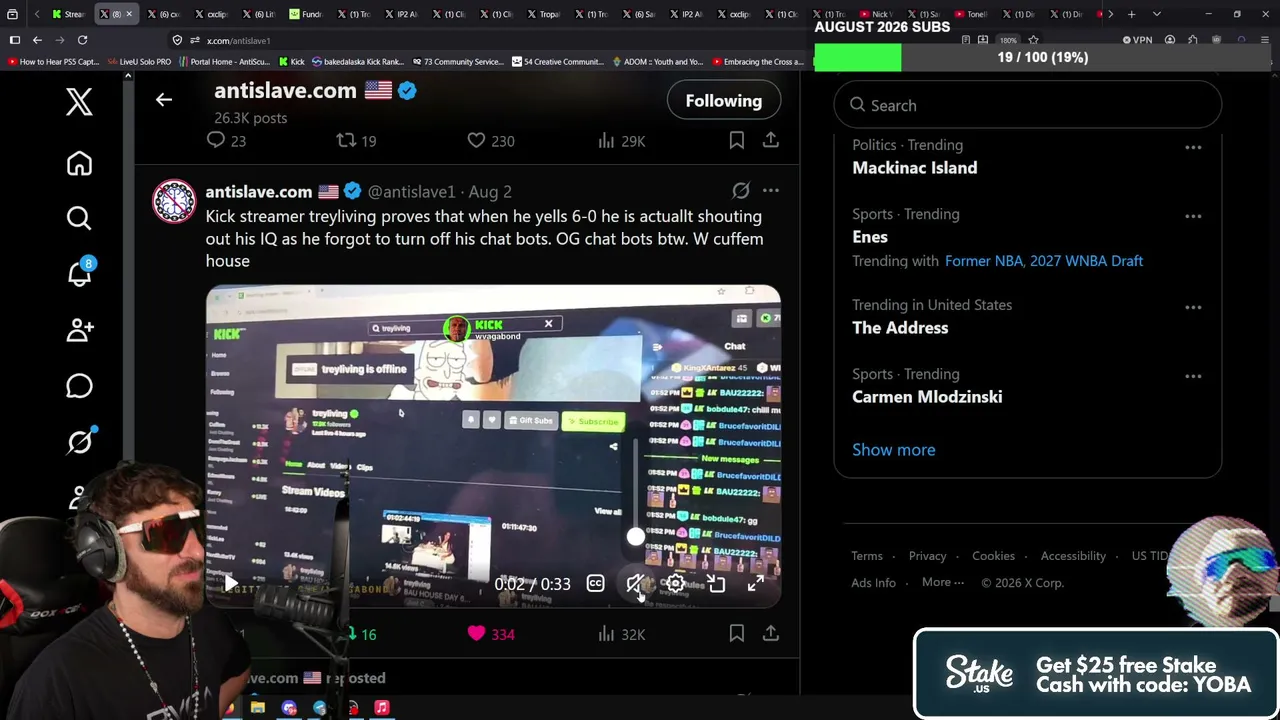Open the X logo home link
The height and width of the screenshot is (720, 1280).
point(79,101)
